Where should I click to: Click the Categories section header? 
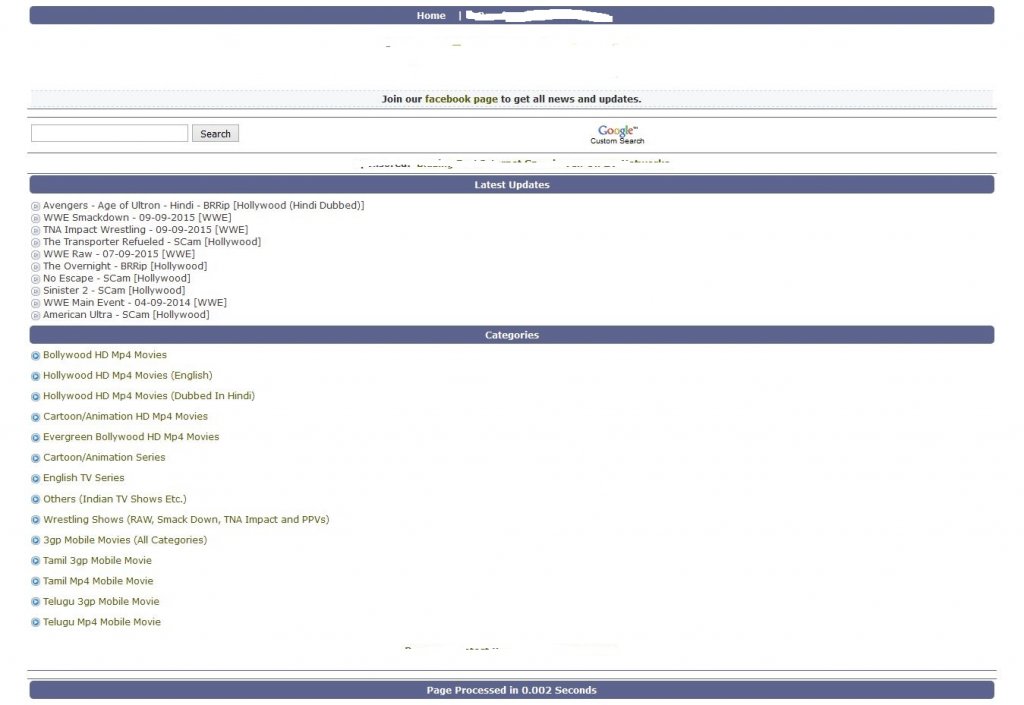[512, 335]
